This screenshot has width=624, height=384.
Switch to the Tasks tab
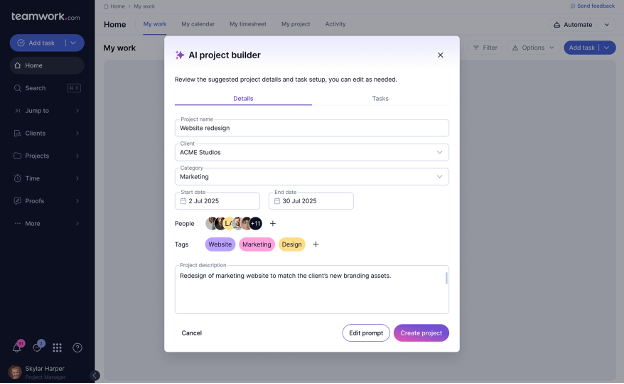coord(380,98)
